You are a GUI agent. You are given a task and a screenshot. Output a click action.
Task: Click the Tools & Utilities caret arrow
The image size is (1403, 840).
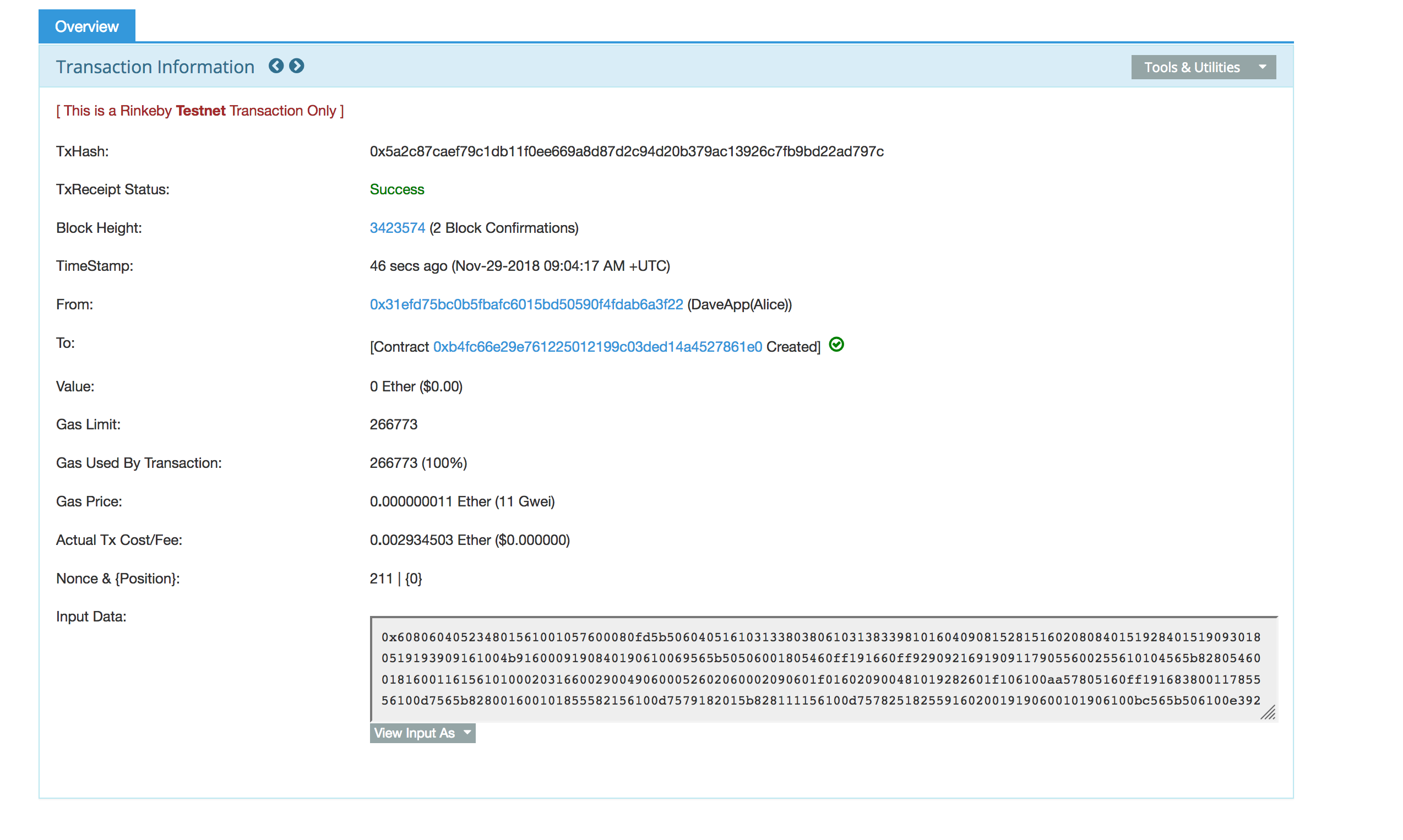[1262, 67]
